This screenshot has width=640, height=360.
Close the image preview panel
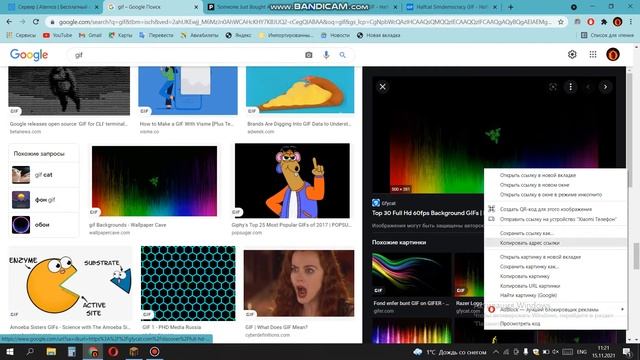coord(382,87)
